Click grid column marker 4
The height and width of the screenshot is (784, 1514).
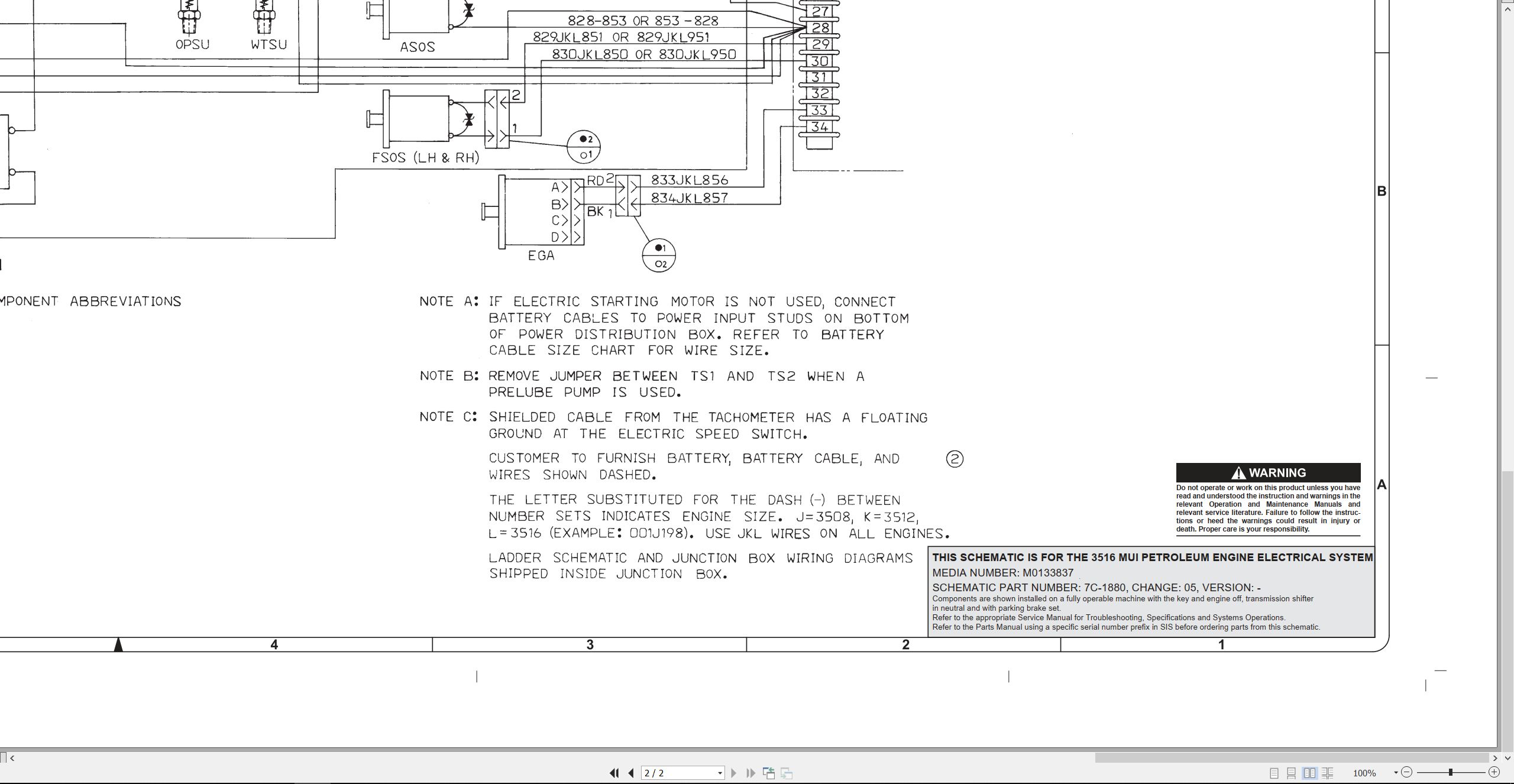[x=274, y=644]
